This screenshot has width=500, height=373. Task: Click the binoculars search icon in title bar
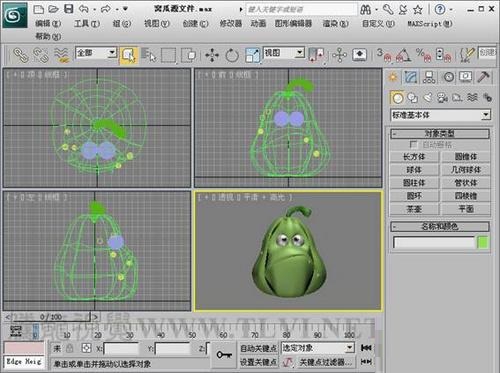[366, 10]
